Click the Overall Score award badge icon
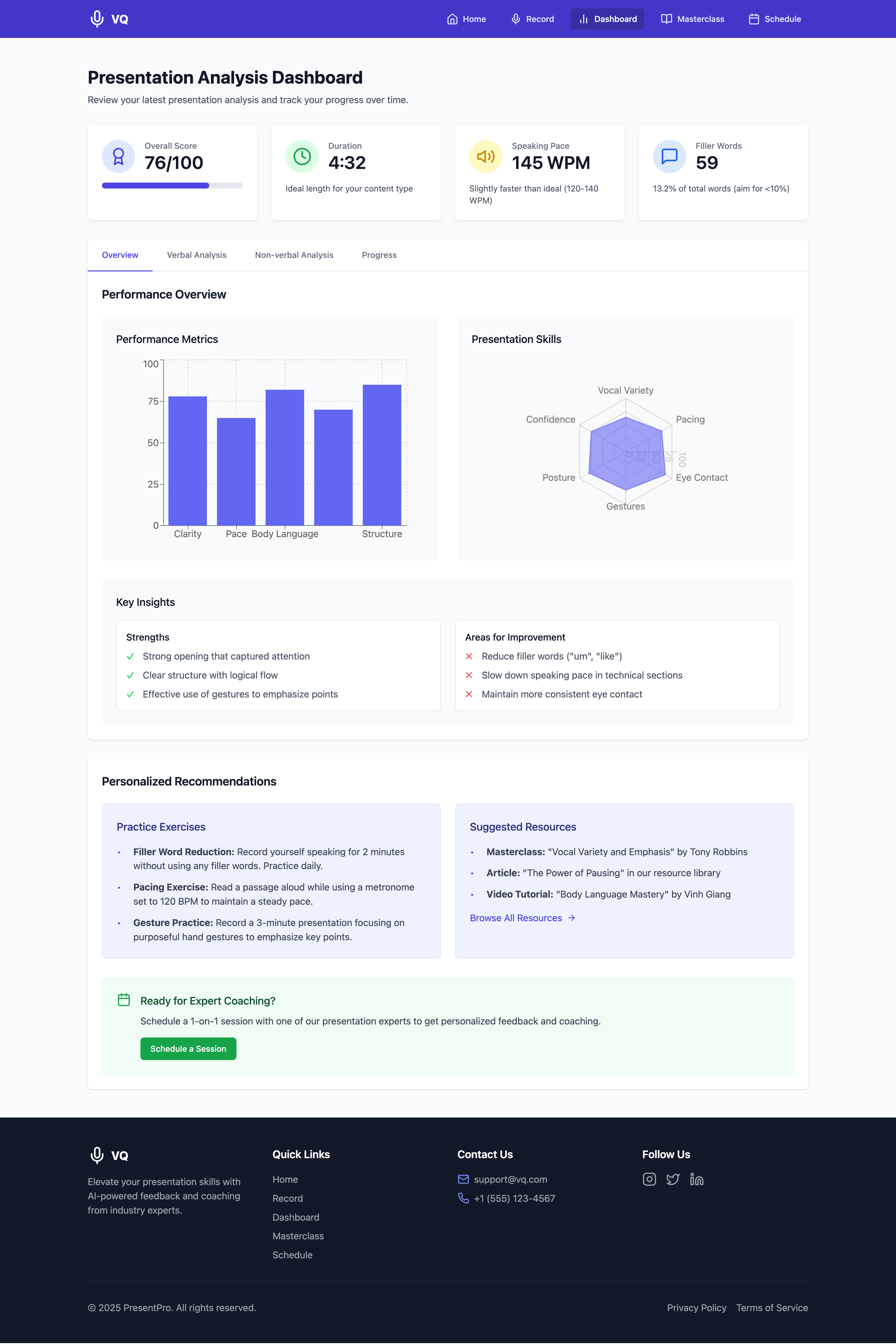Image resolution: width=896 pixels, height=1344 pixels. click(118, 157)
